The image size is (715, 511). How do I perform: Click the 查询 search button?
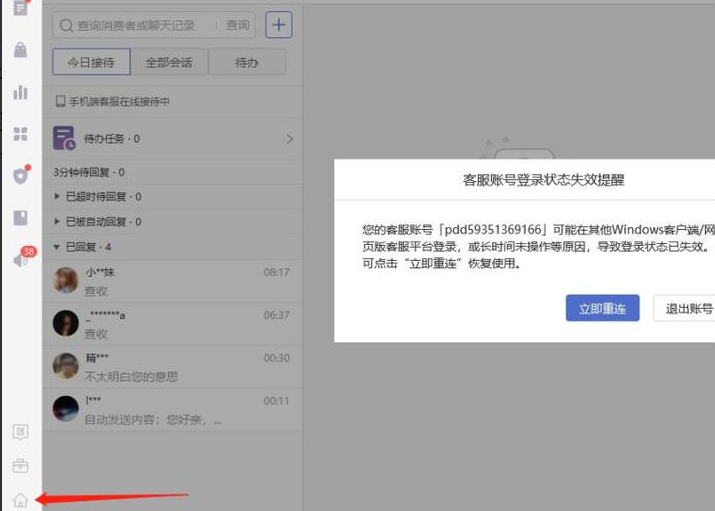point(238,25)
